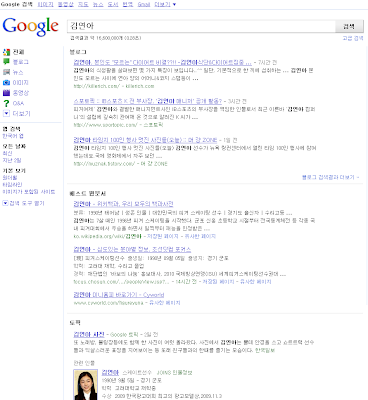Open the www.sportopic.com green URL
The width and height of the screenshot is (368, 400).
[105, 125]
